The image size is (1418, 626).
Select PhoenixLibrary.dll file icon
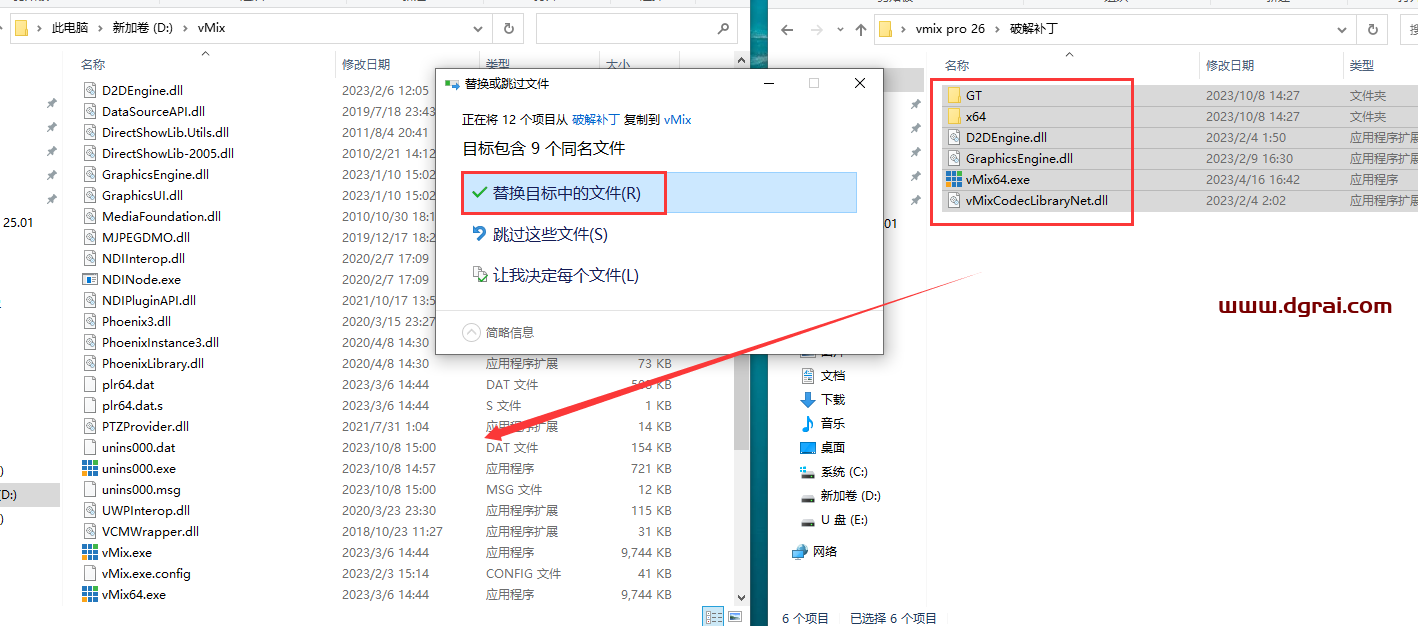pos(90,363)
